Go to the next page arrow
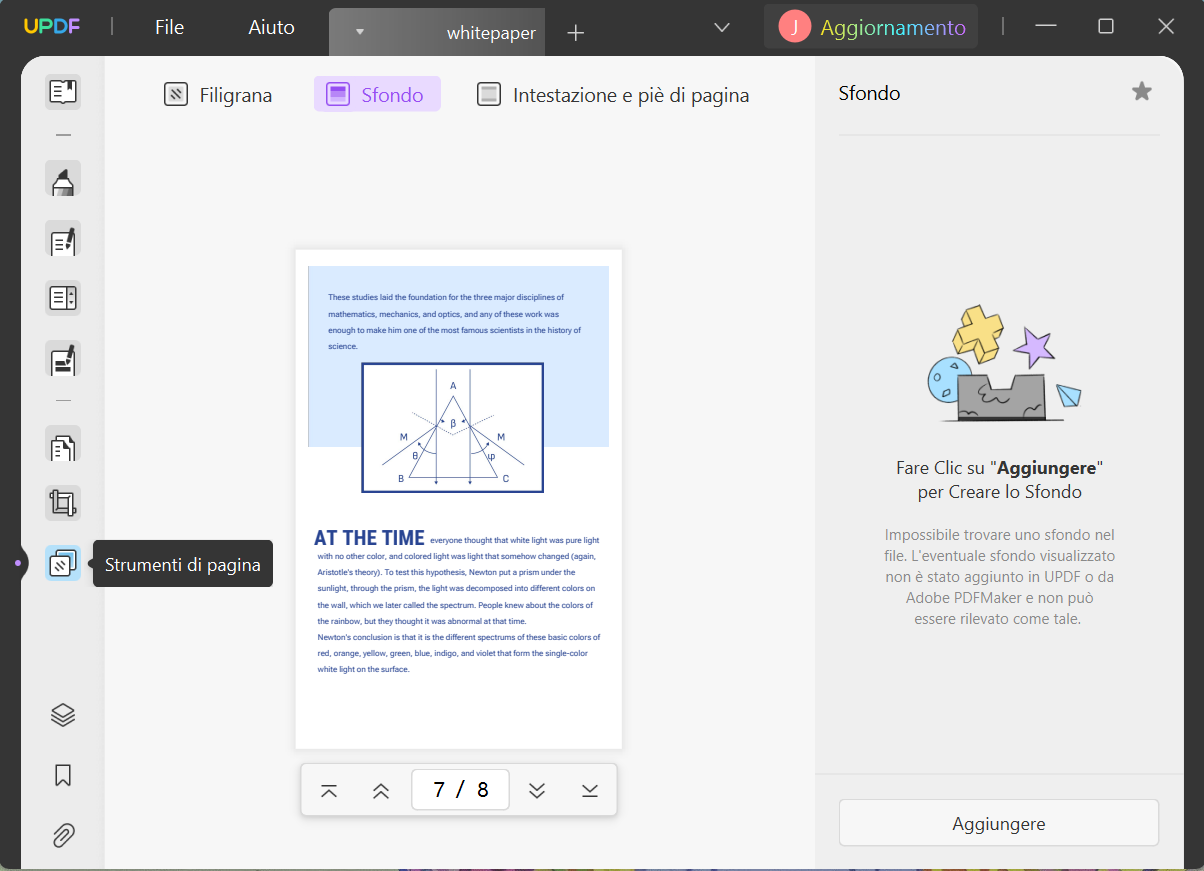This screenshot has width=1204, height=871. coord(537,790)
